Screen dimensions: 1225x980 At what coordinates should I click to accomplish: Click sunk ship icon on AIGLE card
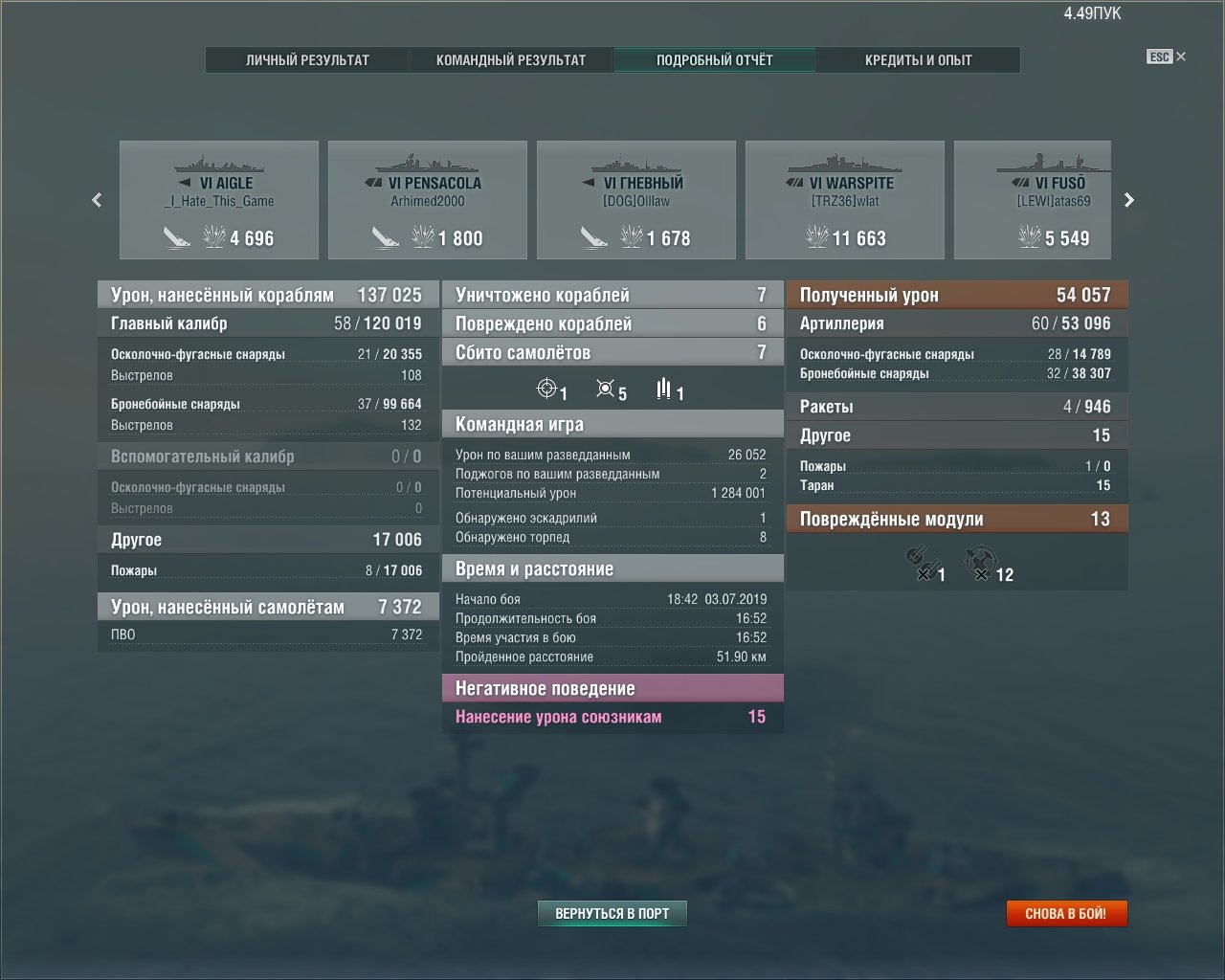(176, 236)
